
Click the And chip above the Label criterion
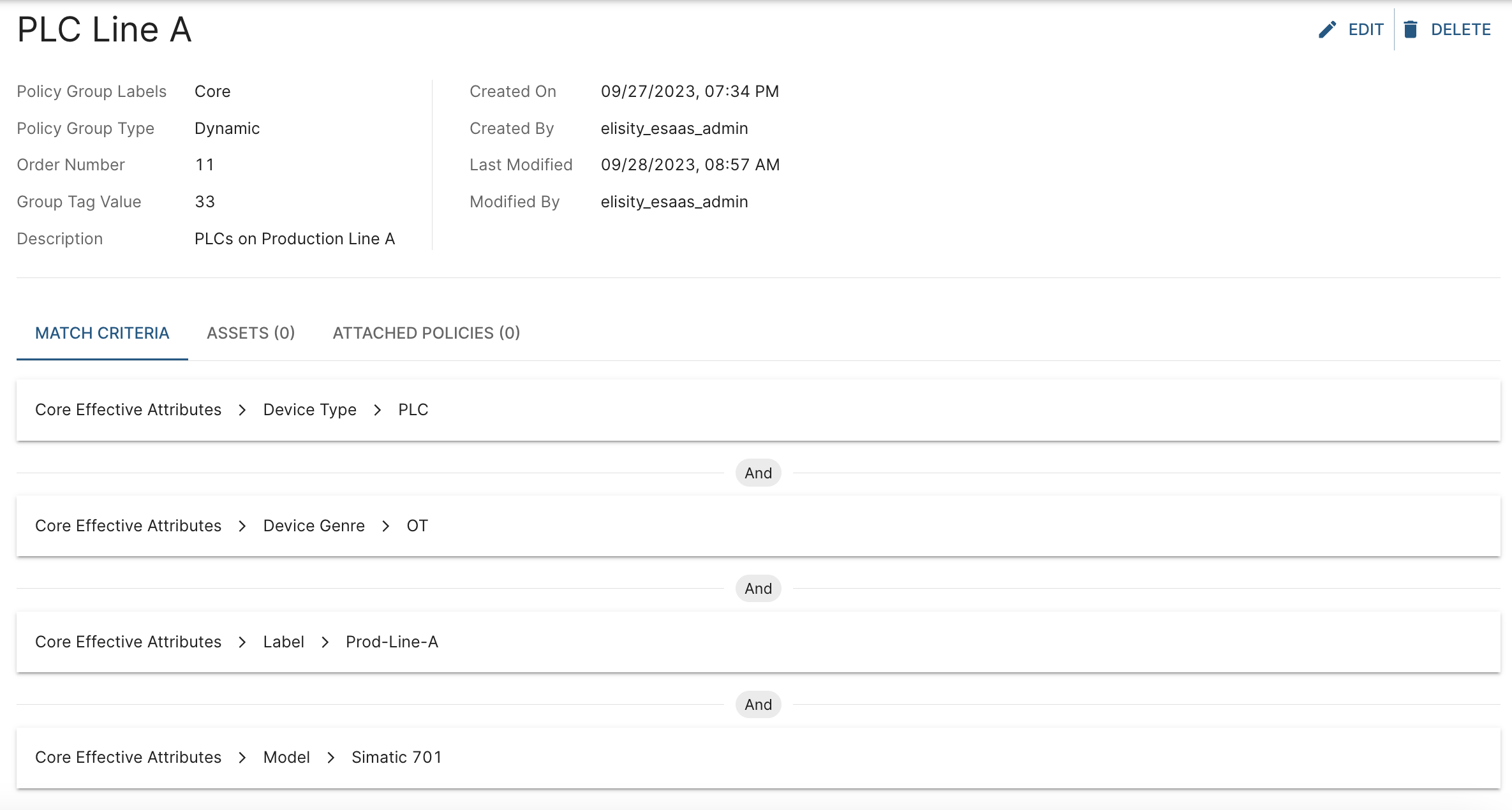(758, 589)
